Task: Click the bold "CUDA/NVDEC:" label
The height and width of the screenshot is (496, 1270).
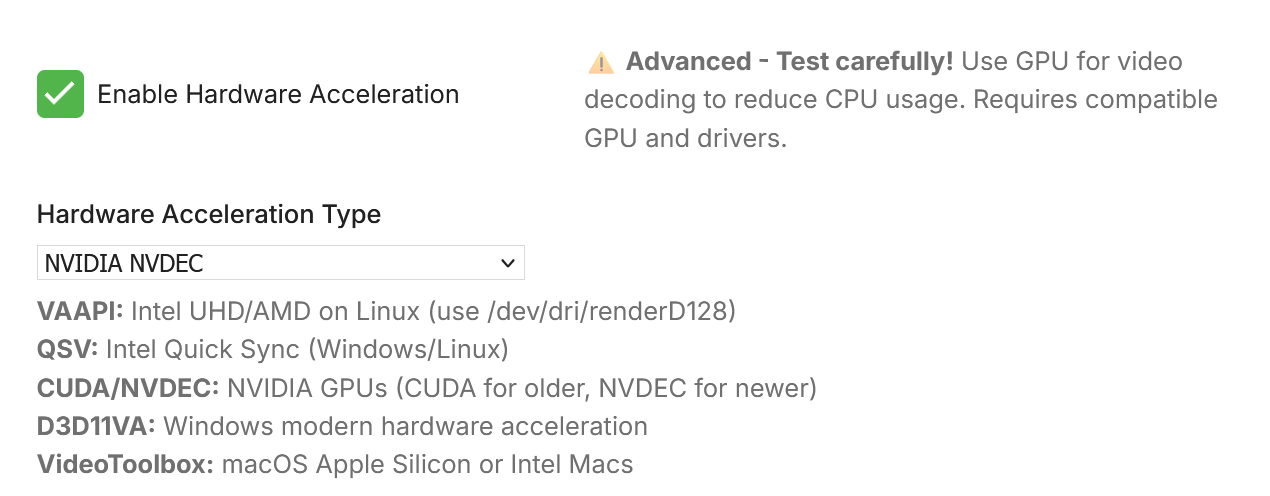Action: pos(127,388)
